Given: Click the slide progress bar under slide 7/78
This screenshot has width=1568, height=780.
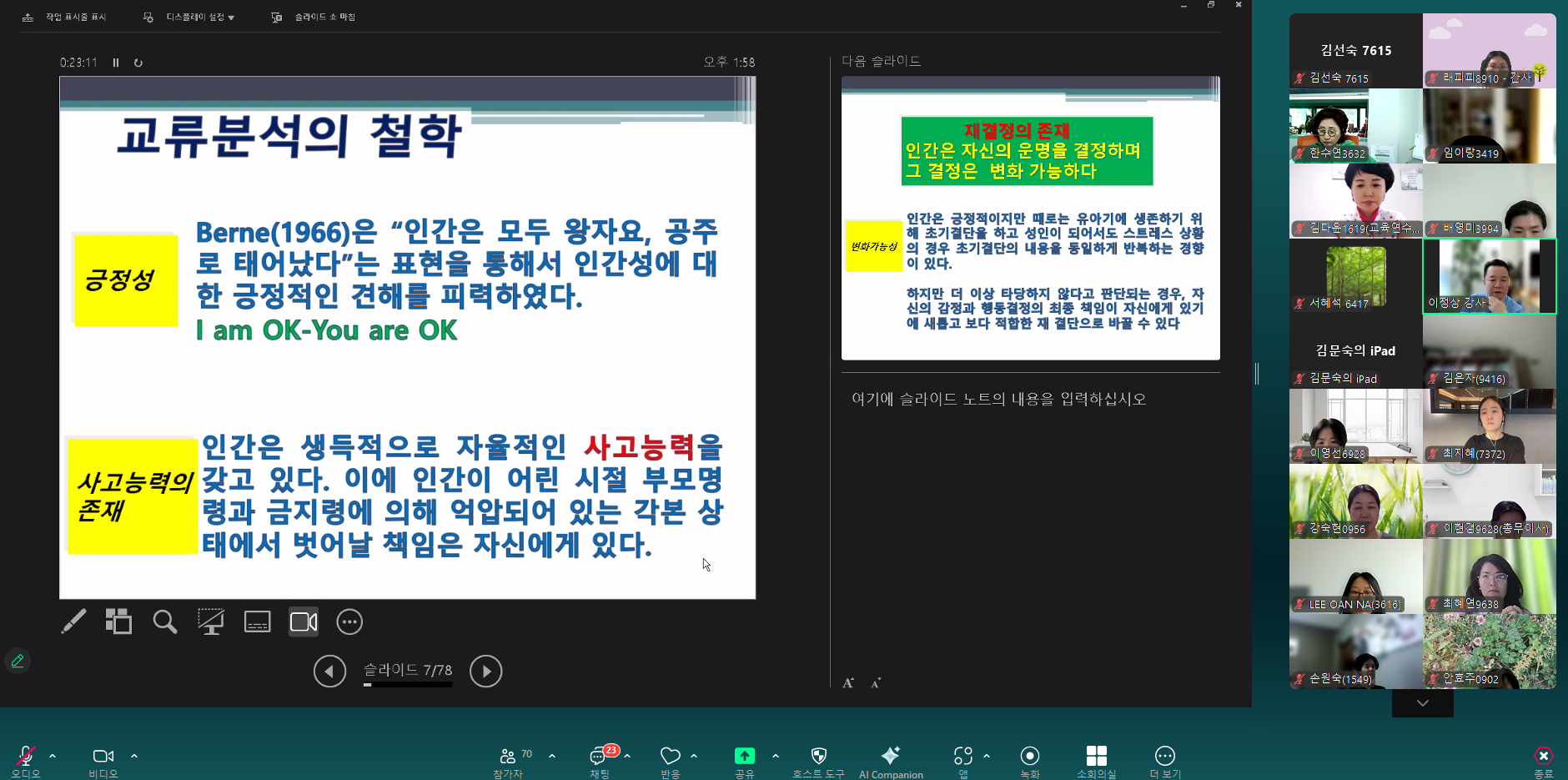Looking at the screenshot, I should tap(408, 685).
